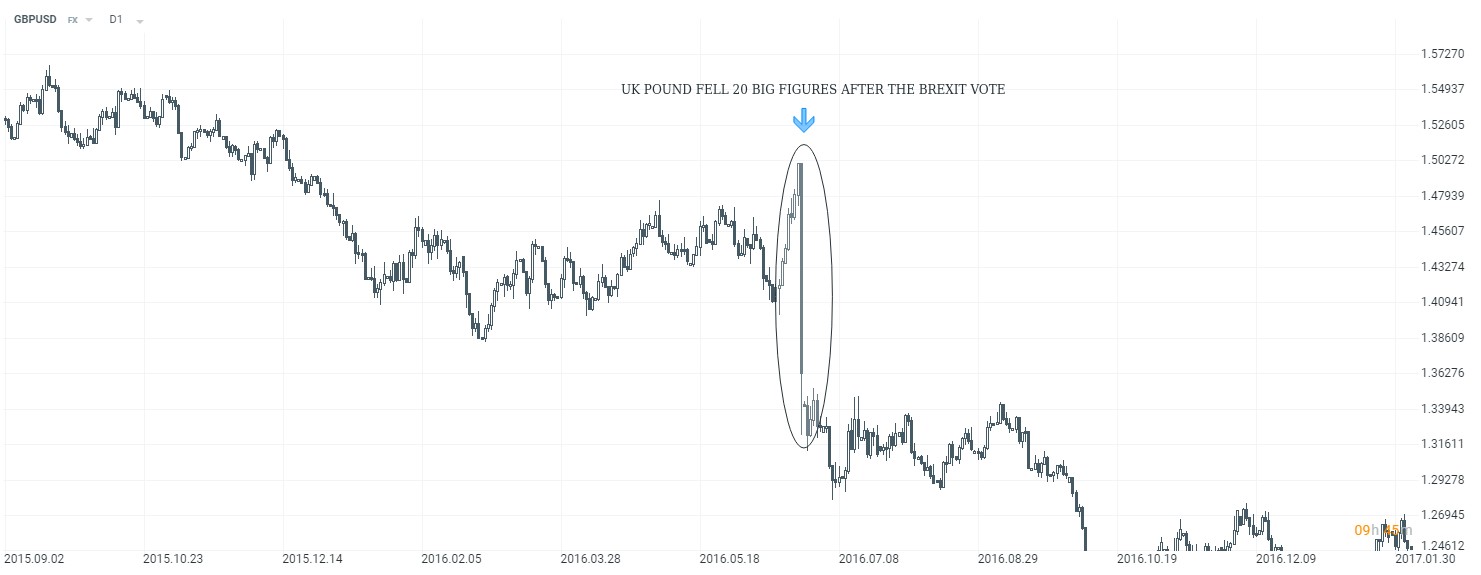Open the FX instrument type dropdown arrow
This screenshot has width=1481, height=575.
point(89,21)
